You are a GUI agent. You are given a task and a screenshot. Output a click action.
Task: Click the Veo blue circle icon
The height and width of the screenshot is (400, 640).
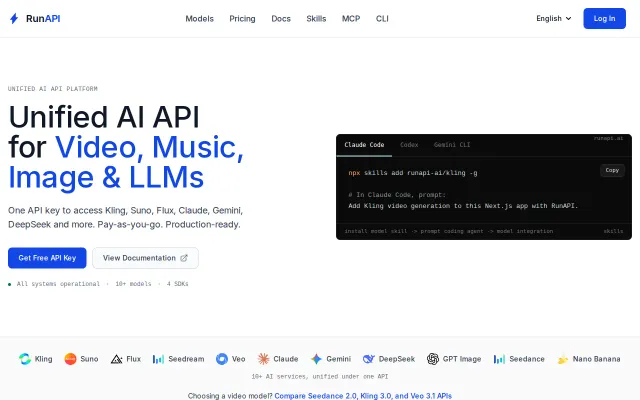(x=222, y=359)
